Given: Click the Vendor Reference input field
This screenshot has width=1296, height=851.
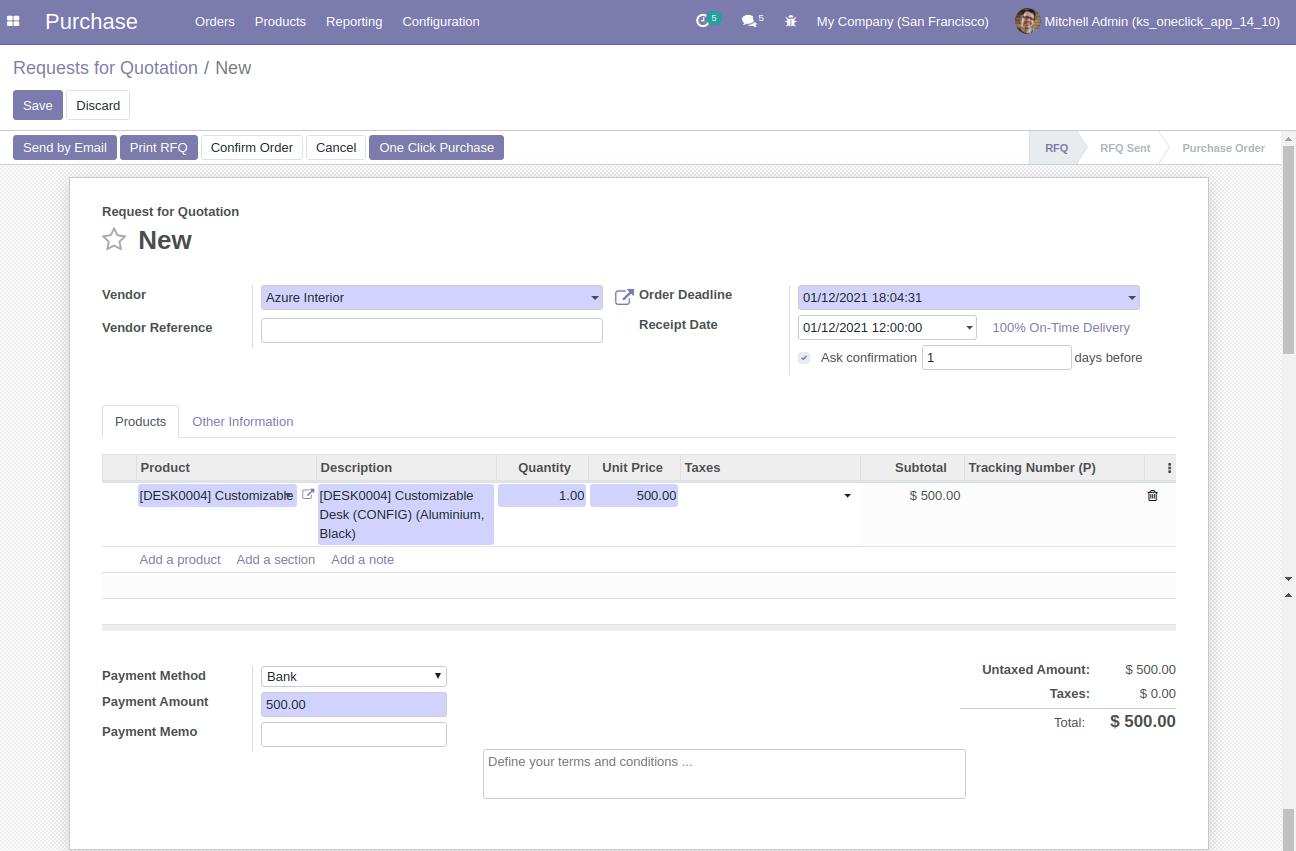Looking at the screenshot, I should (x=431, y=331).
